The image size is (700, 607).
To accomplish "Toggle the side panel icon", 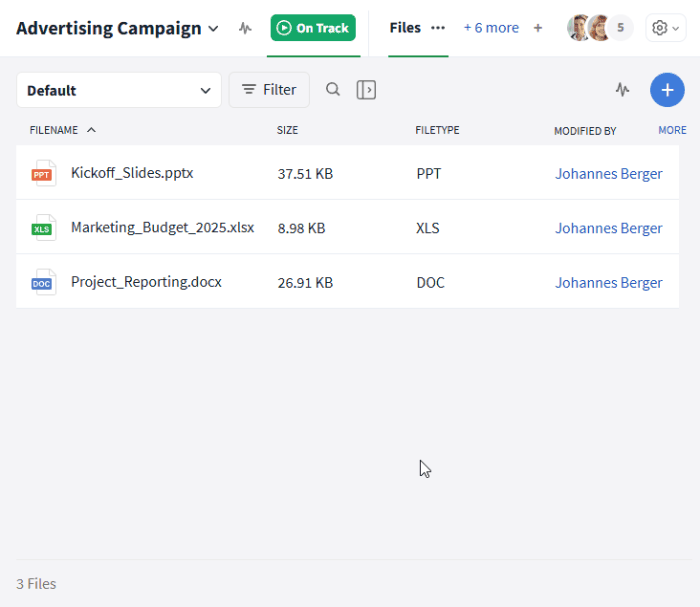I will click(x=366, y=90).
